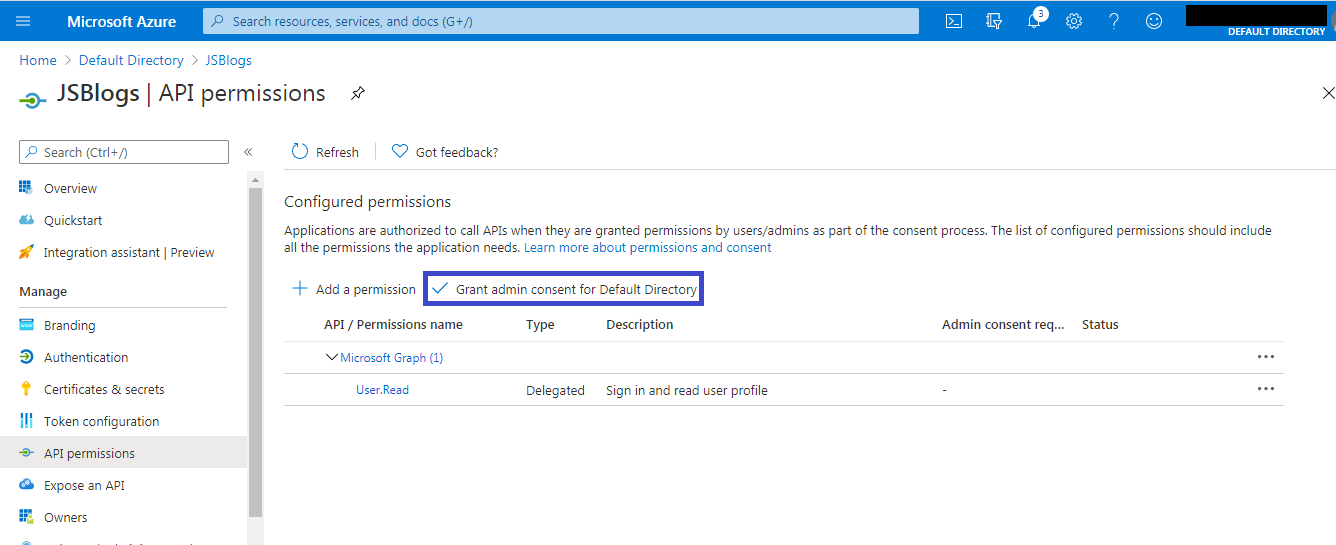Pin the API permissions blade
This screenshot has width=1336, height=545.
358,93
